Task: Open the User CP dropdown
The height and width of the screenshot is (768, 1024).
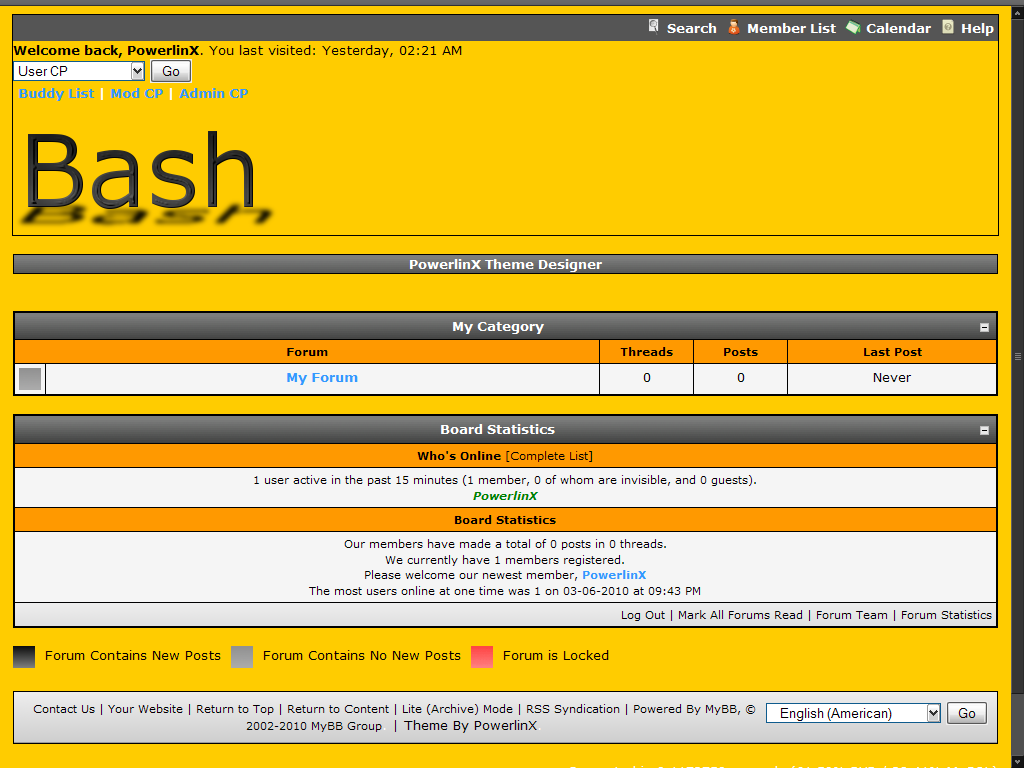Action: (x=80, y=71)
